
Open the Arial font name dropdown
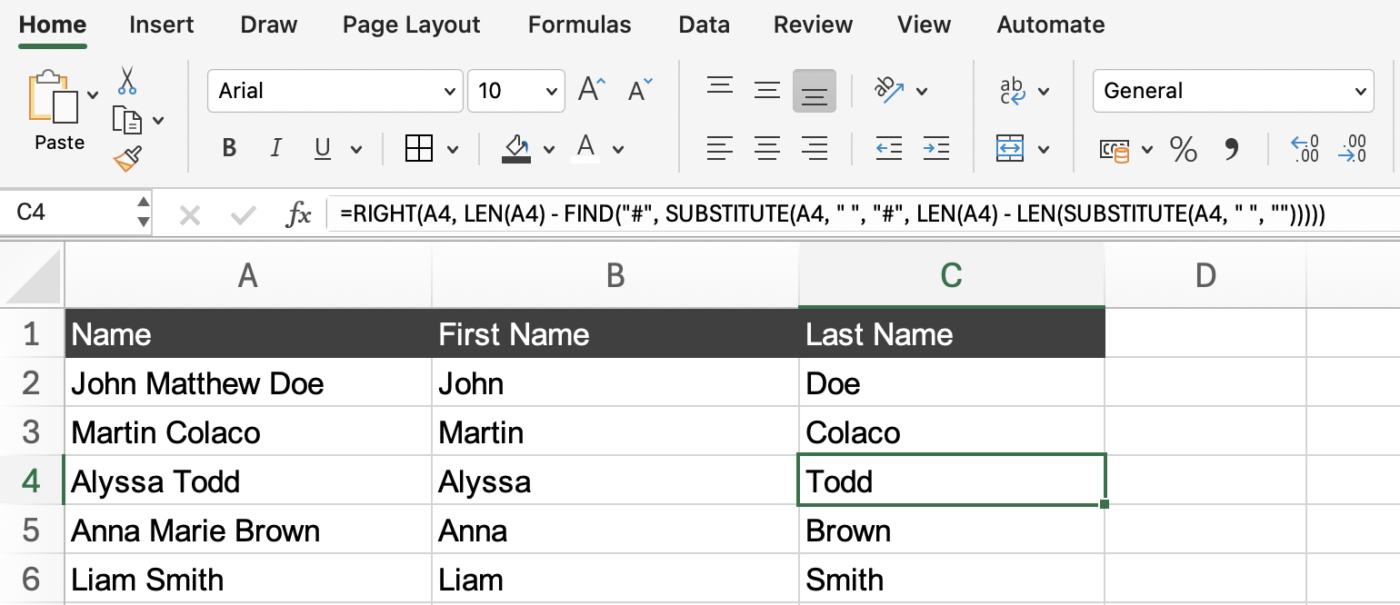449,92
